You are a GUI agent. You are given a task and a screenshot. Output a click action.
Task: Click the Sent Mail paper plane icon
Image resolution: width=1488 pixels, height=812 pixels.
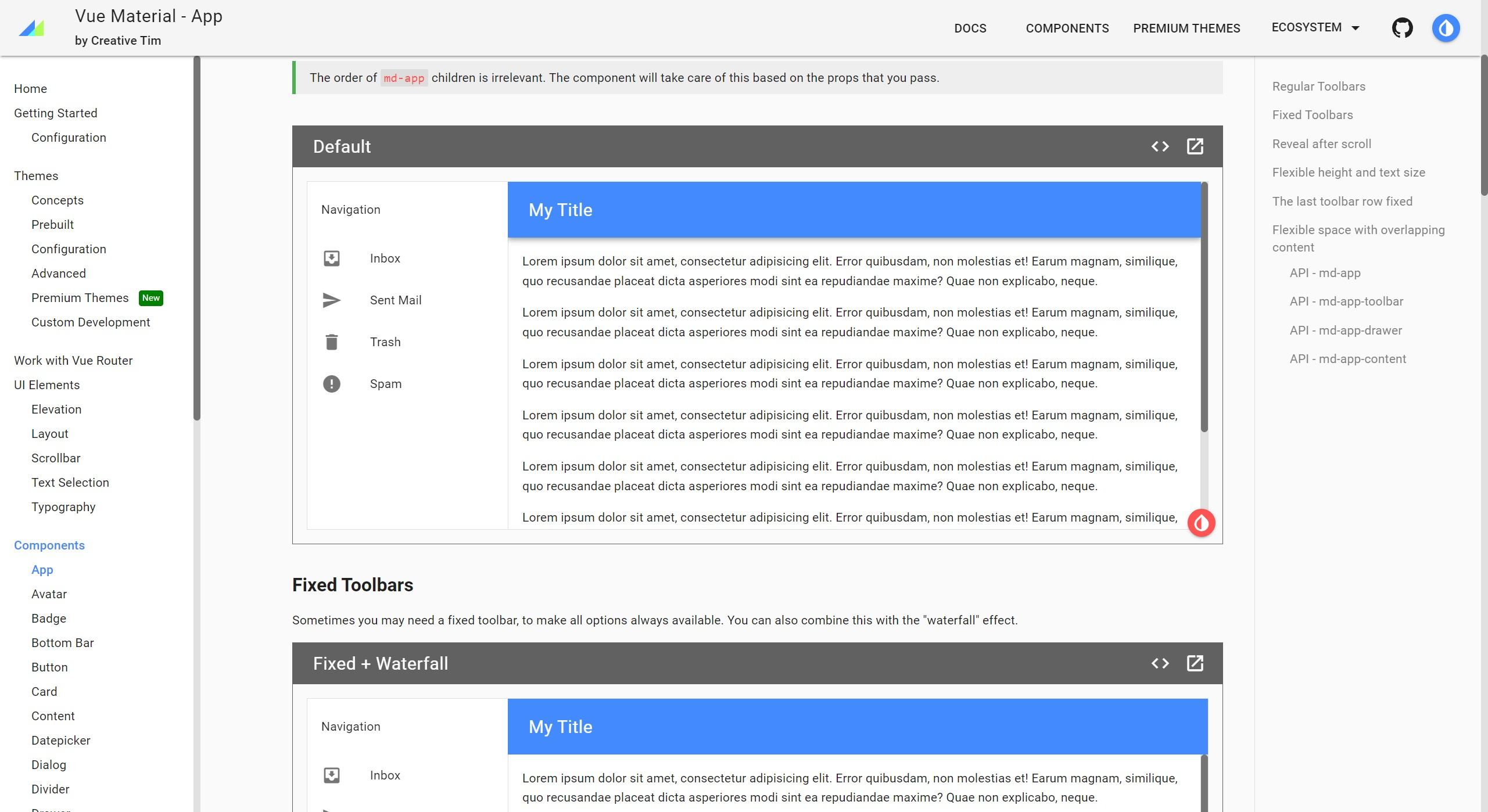(x=331, y=300)
